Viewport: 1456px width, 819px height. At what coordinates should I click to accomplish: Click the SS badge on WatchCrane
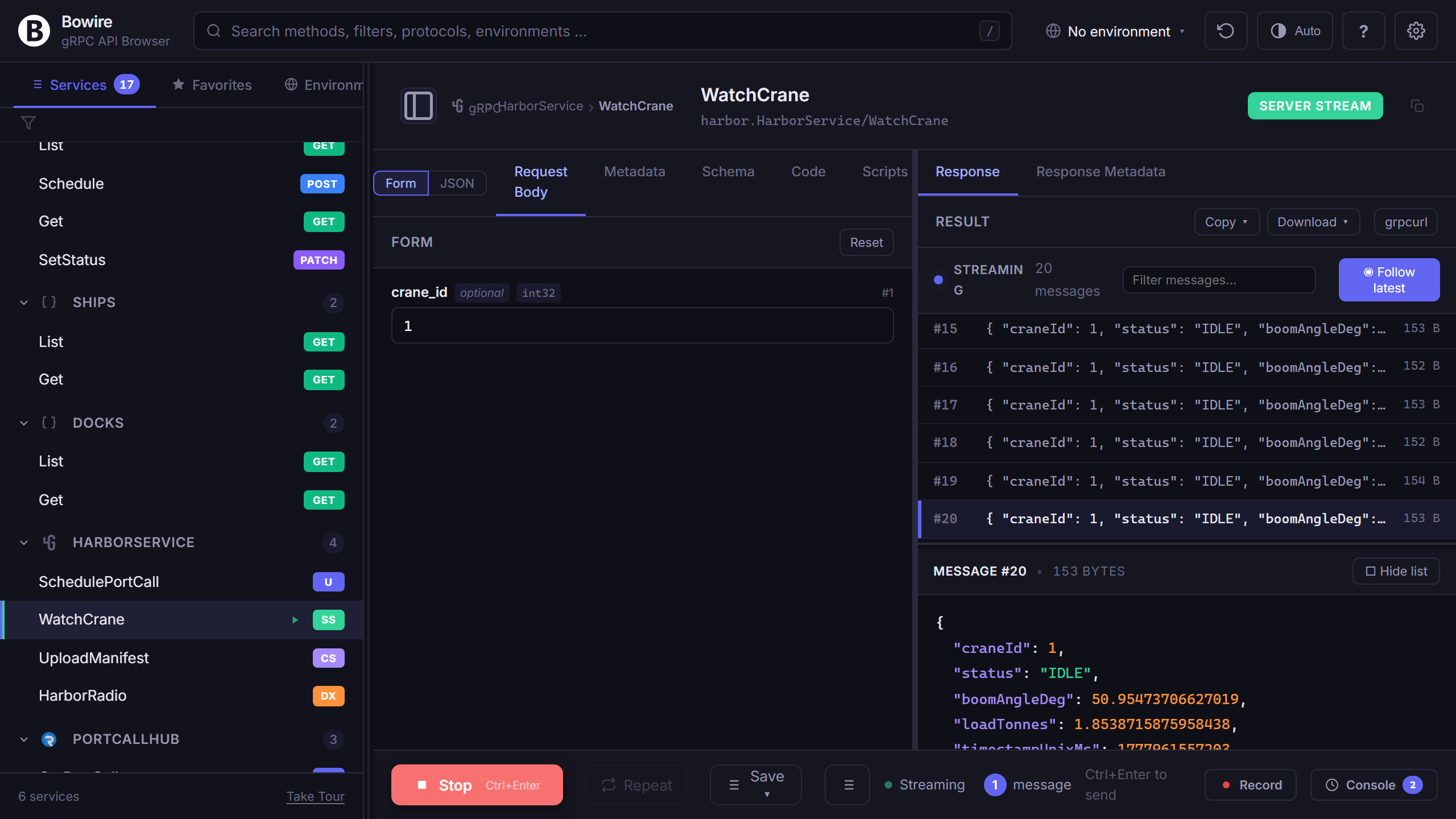(328, 620)
